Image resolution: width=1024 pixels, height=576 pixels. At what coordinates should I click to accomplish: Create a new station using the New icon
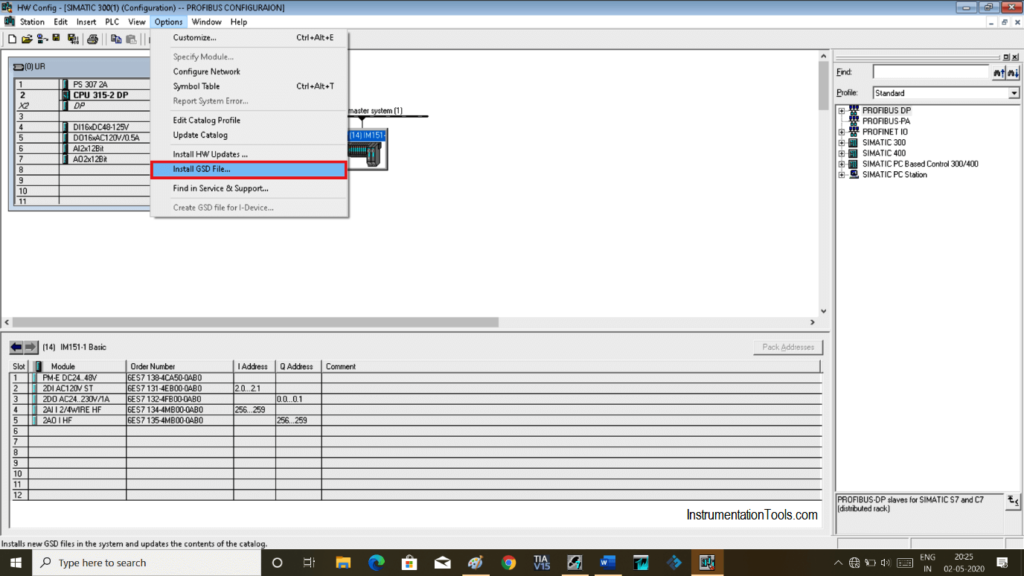(12, 39)
